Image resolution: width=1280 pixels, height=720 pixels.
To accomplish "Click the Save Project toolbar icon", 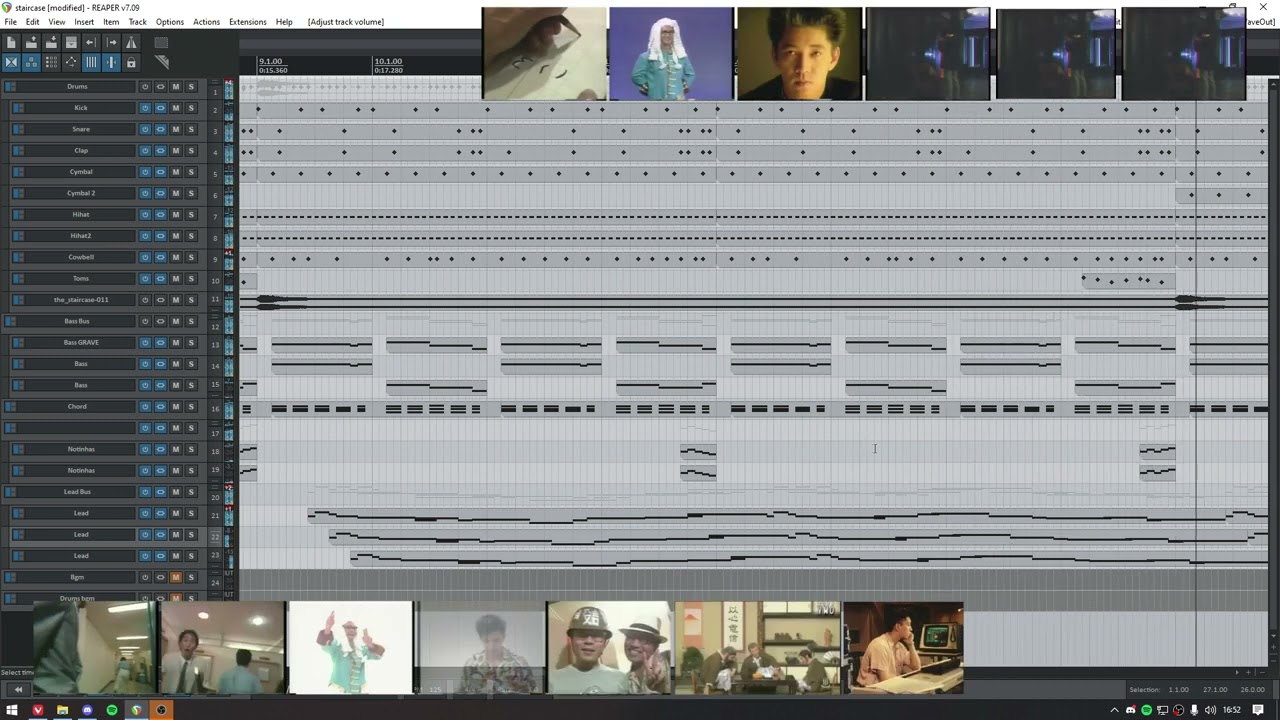I will (x=51, y=42).
